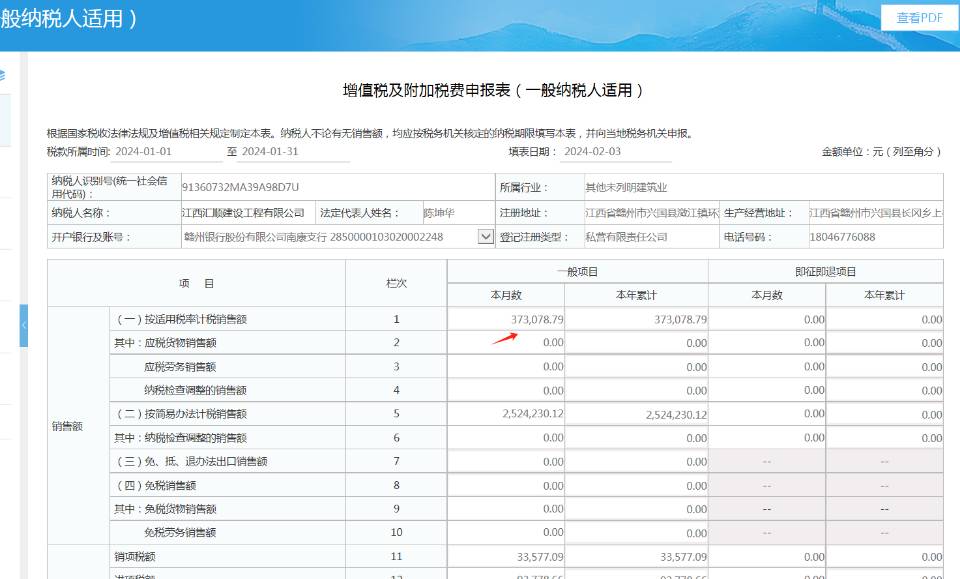Click the 电话号码 field 18046776088
The height and width of the screenshot is (579, 960).
click(x=873, y=237)
